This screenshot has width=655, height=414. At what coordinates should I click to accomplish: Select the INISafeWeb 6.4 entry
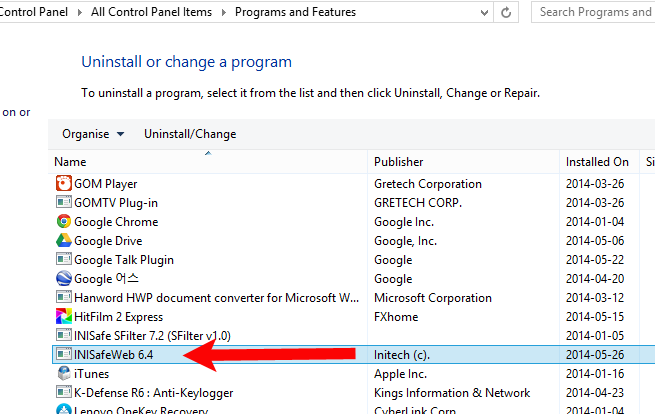[x=114, y=355]
